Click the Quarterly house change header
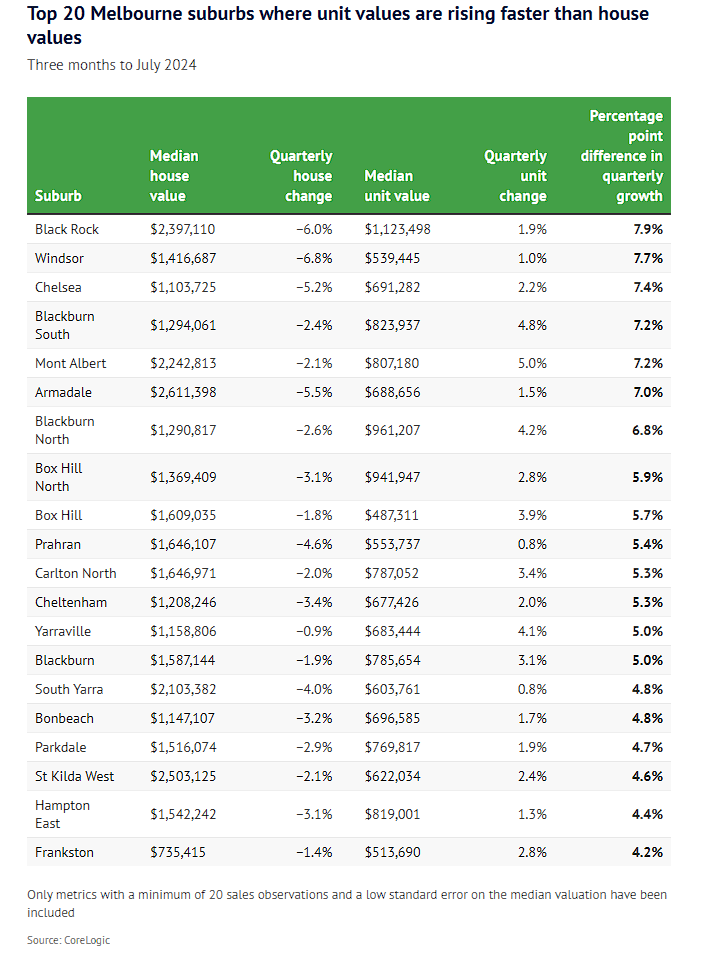705x959 pixels. (x=301, y=176)
